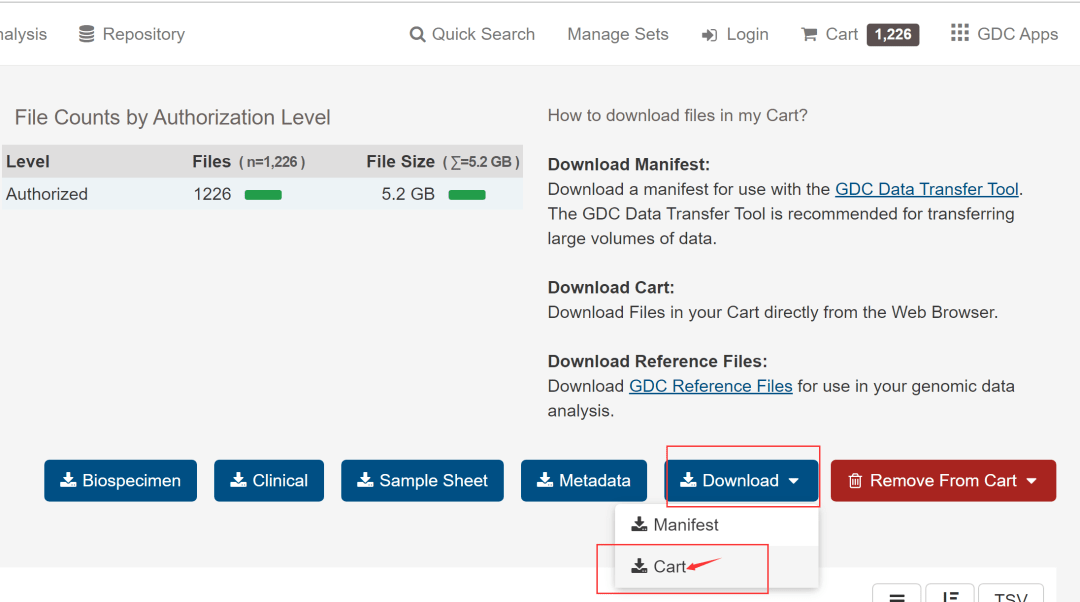Click the 1226 files count cell

tap(212, 194)
